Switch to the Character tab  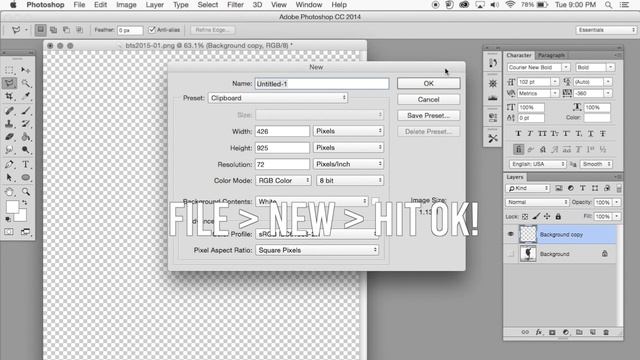point(519,55)
